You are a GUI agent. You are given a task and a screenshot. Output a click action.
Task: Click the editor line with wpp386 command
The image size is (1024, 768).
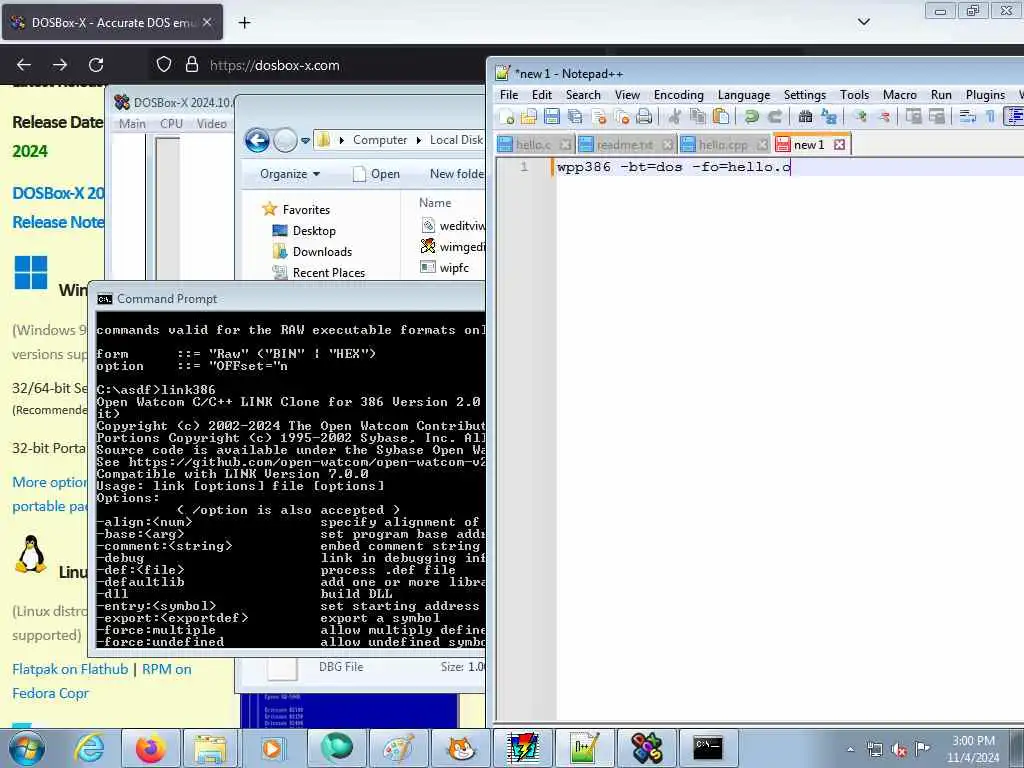[789, 167]
